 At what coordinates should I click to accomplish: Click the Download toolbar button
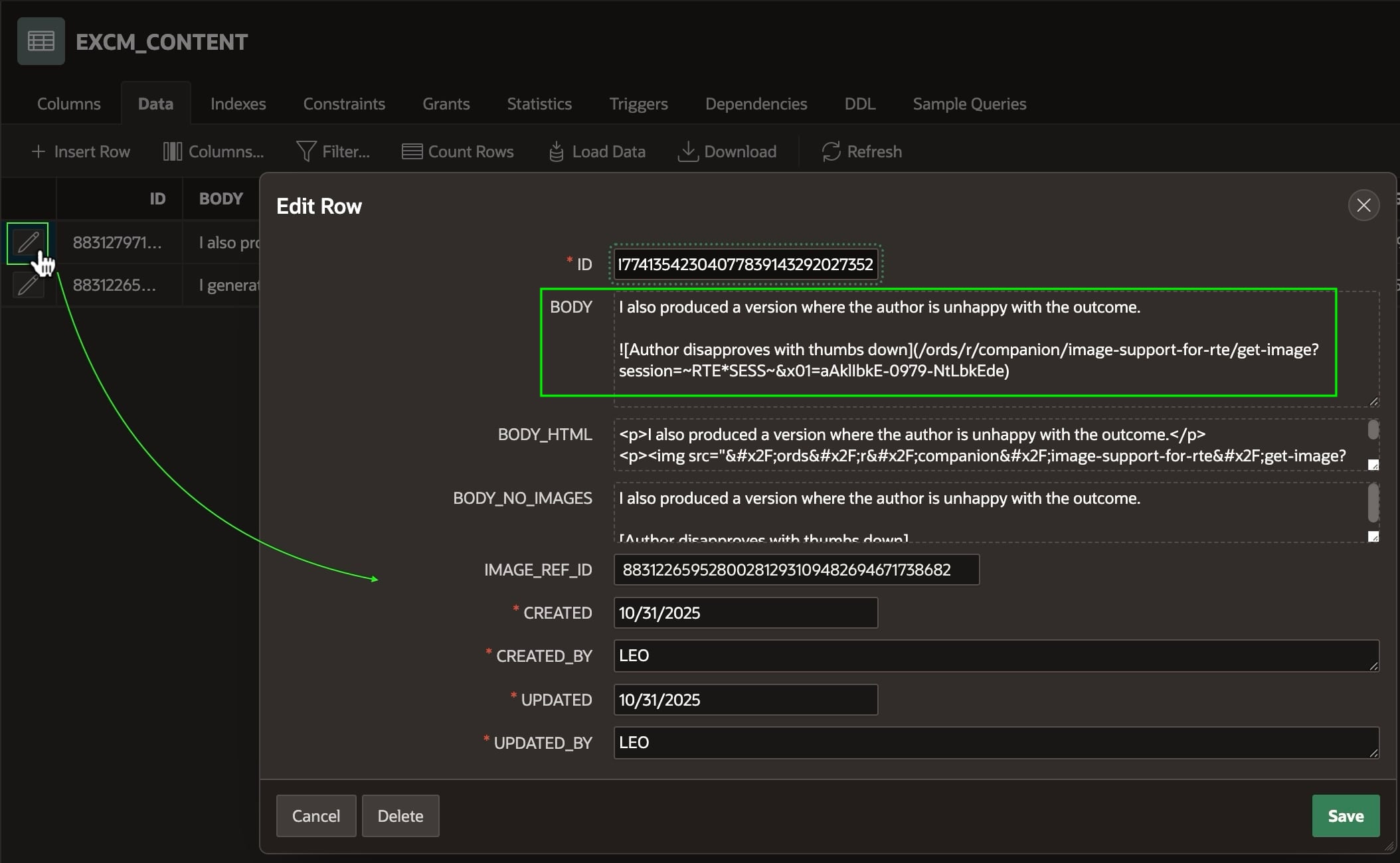click(x=727, y=152)
